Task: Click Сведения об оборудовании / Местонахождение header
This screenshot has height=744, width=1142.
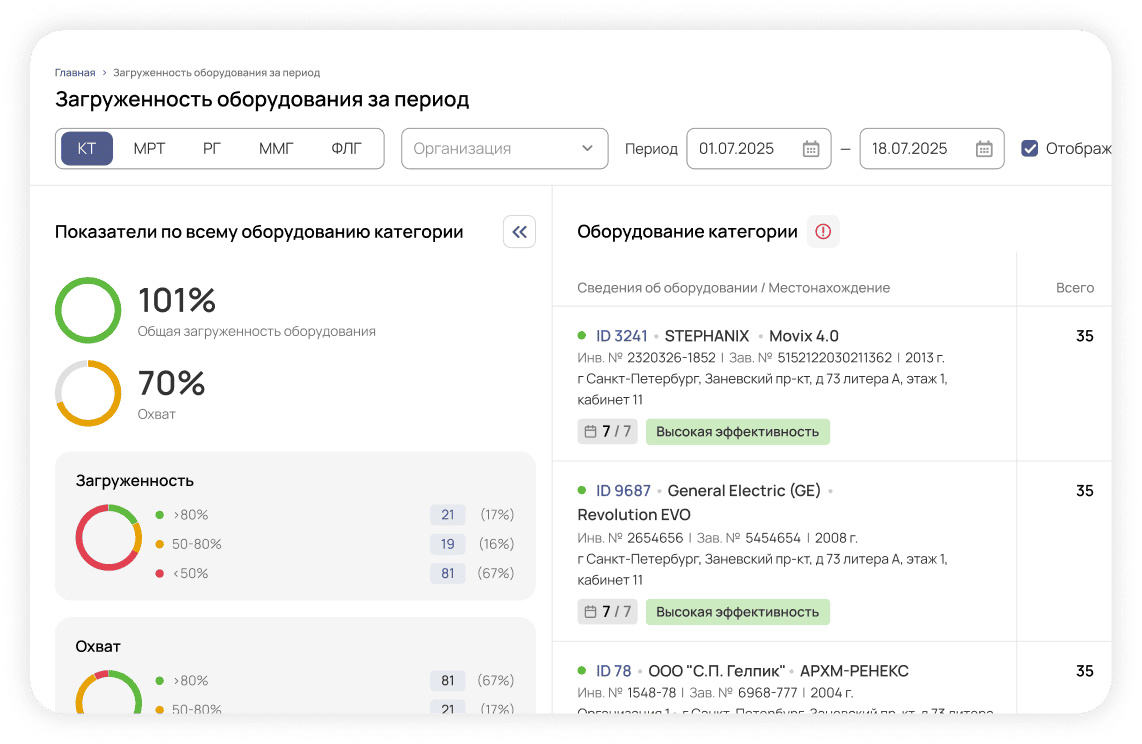Action: pyautogui.click(x=733, y=288)
